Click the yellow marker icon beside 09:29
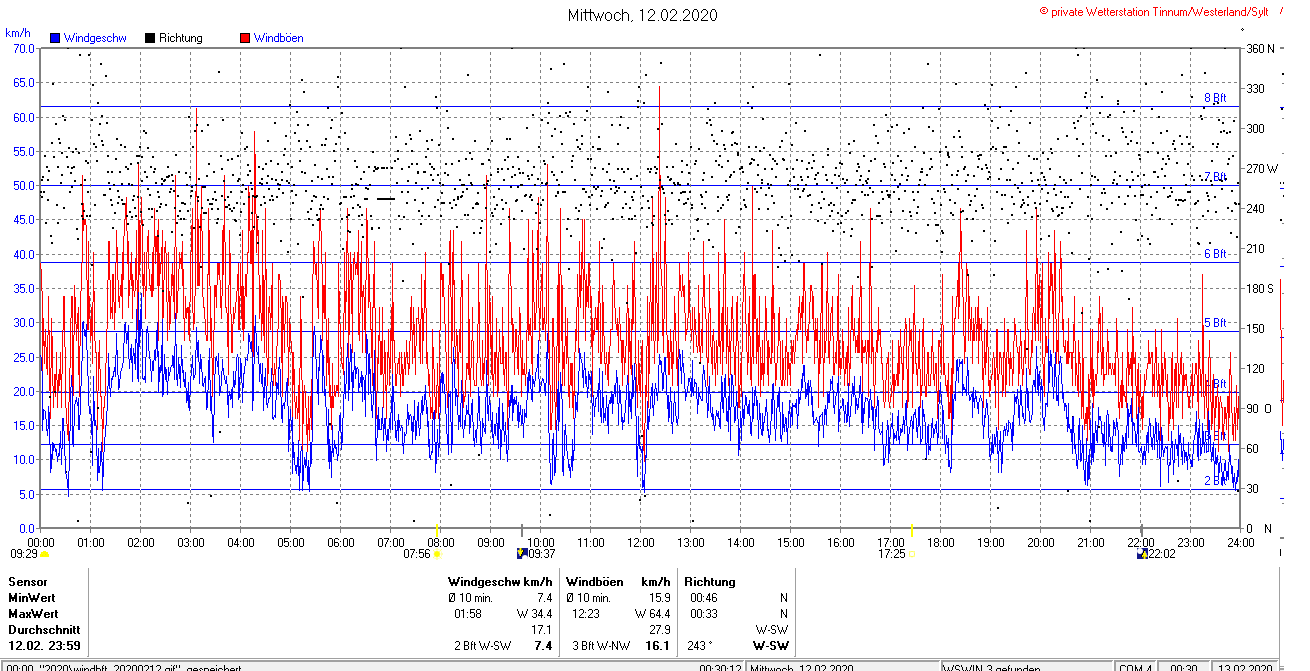This screenshot has height=671, width=1310. 44,553
